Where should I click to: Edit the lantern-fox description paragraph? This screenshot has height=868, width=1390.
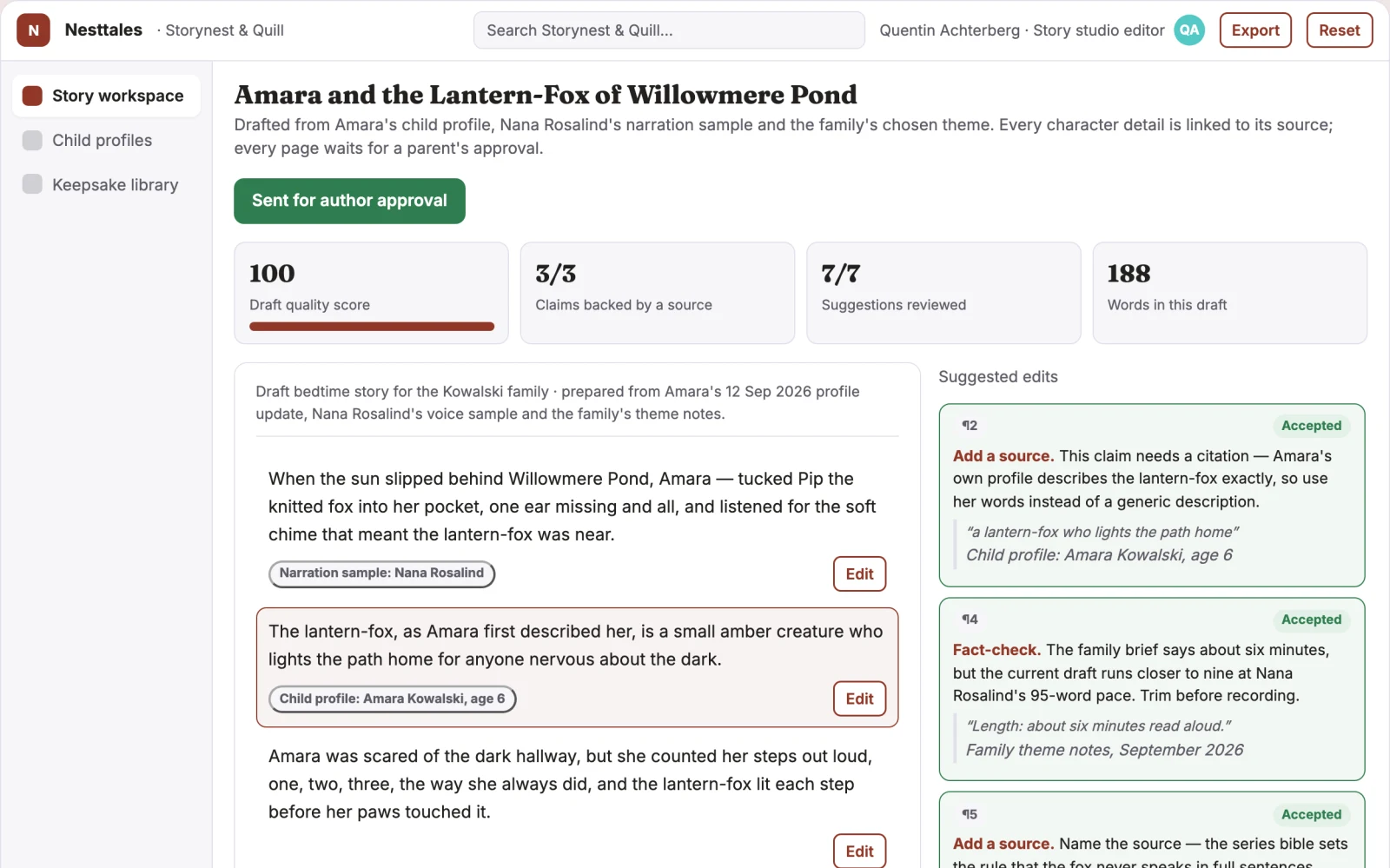[859, 699]
